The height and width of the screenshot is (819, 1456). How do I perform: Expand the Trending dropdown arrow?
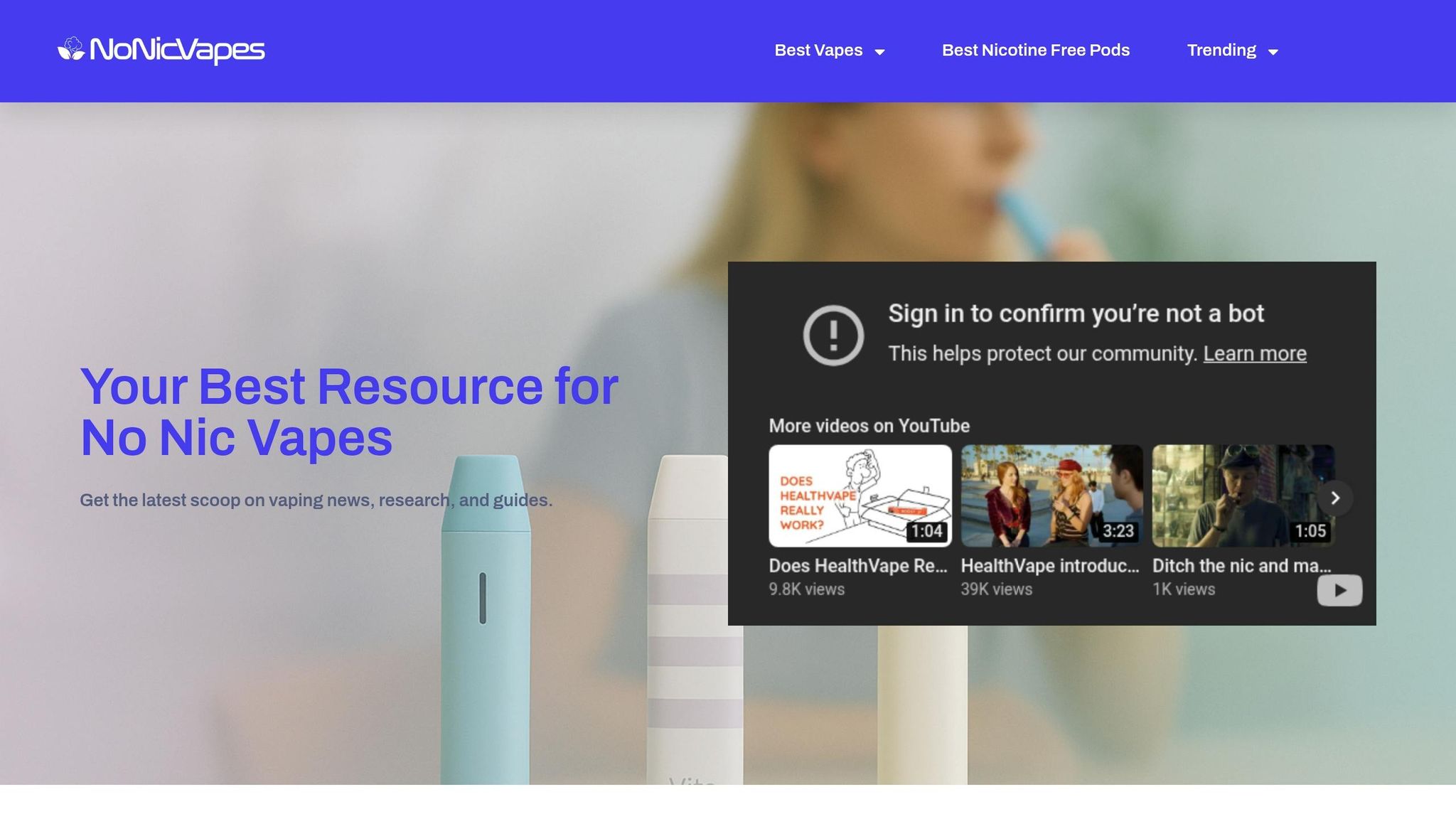click(1273, 52)
